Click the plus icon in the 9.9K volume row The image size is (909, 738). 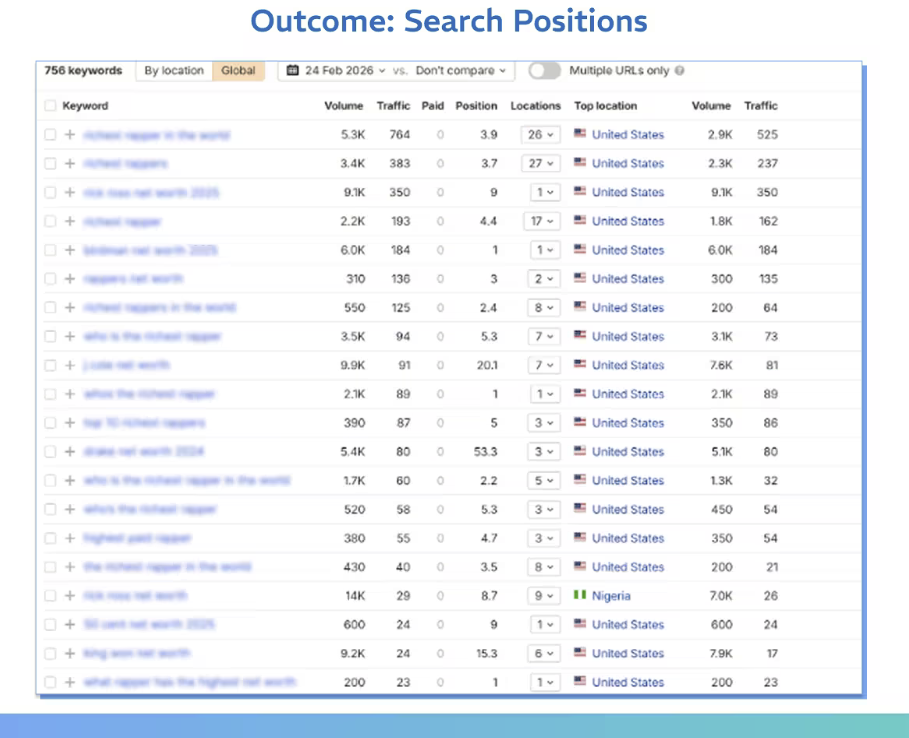point(70,366)
